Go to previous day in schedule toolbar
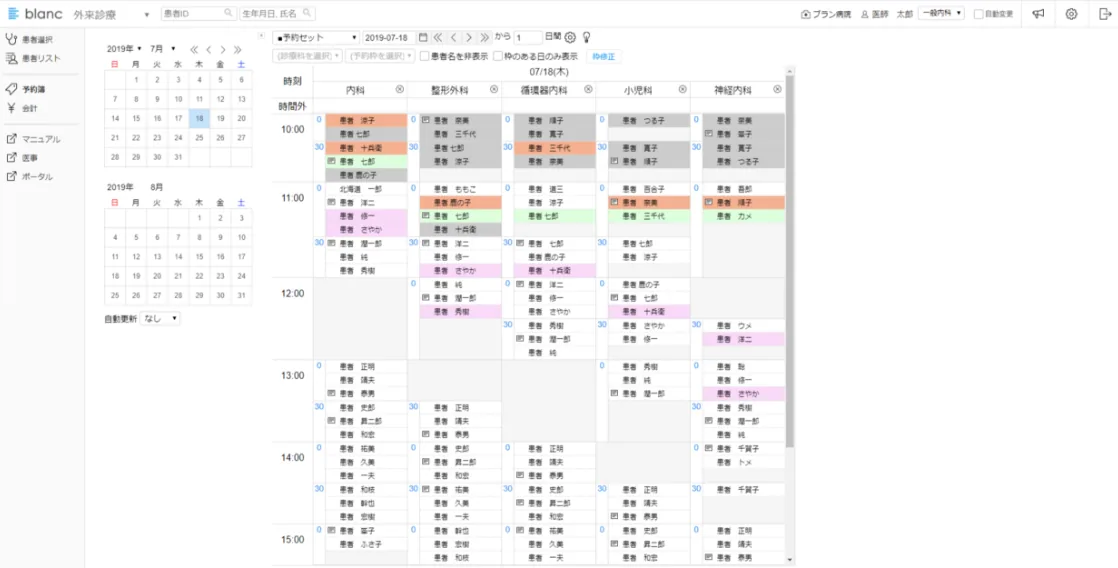 coord(453,37)
